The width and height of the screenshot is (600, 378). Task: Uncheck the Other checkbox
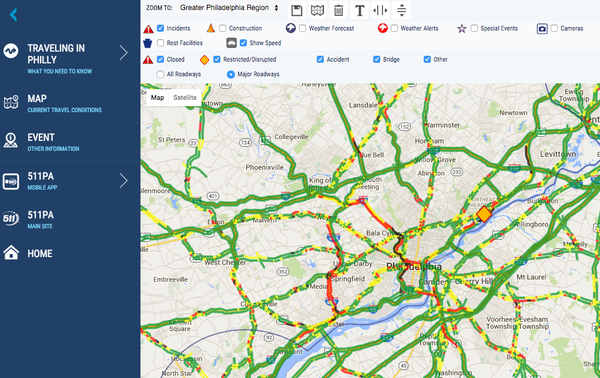coord(427,59)
